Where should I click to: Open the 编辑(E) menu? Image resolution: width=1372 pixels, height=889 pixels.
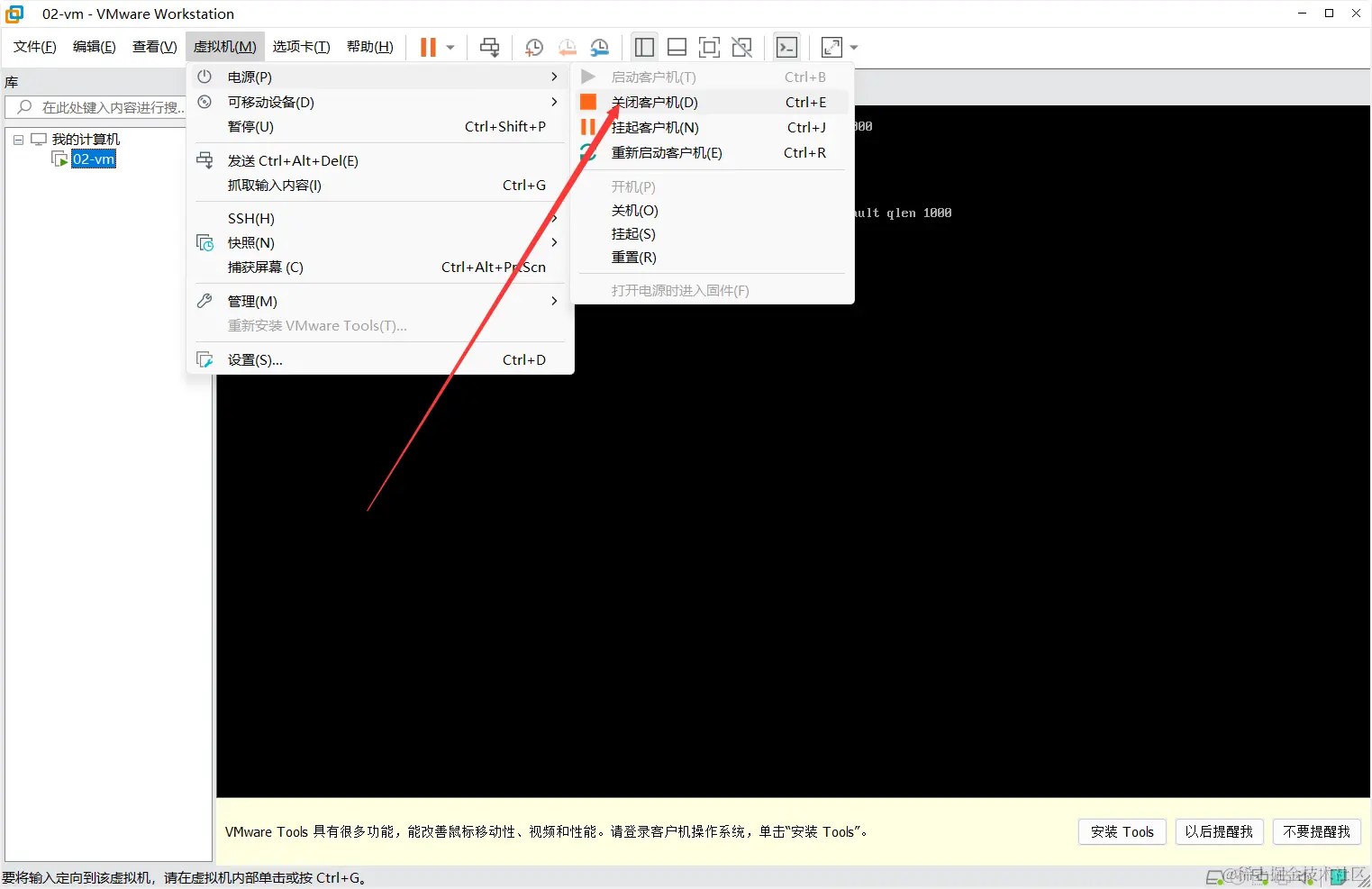[x=94, y=47]
